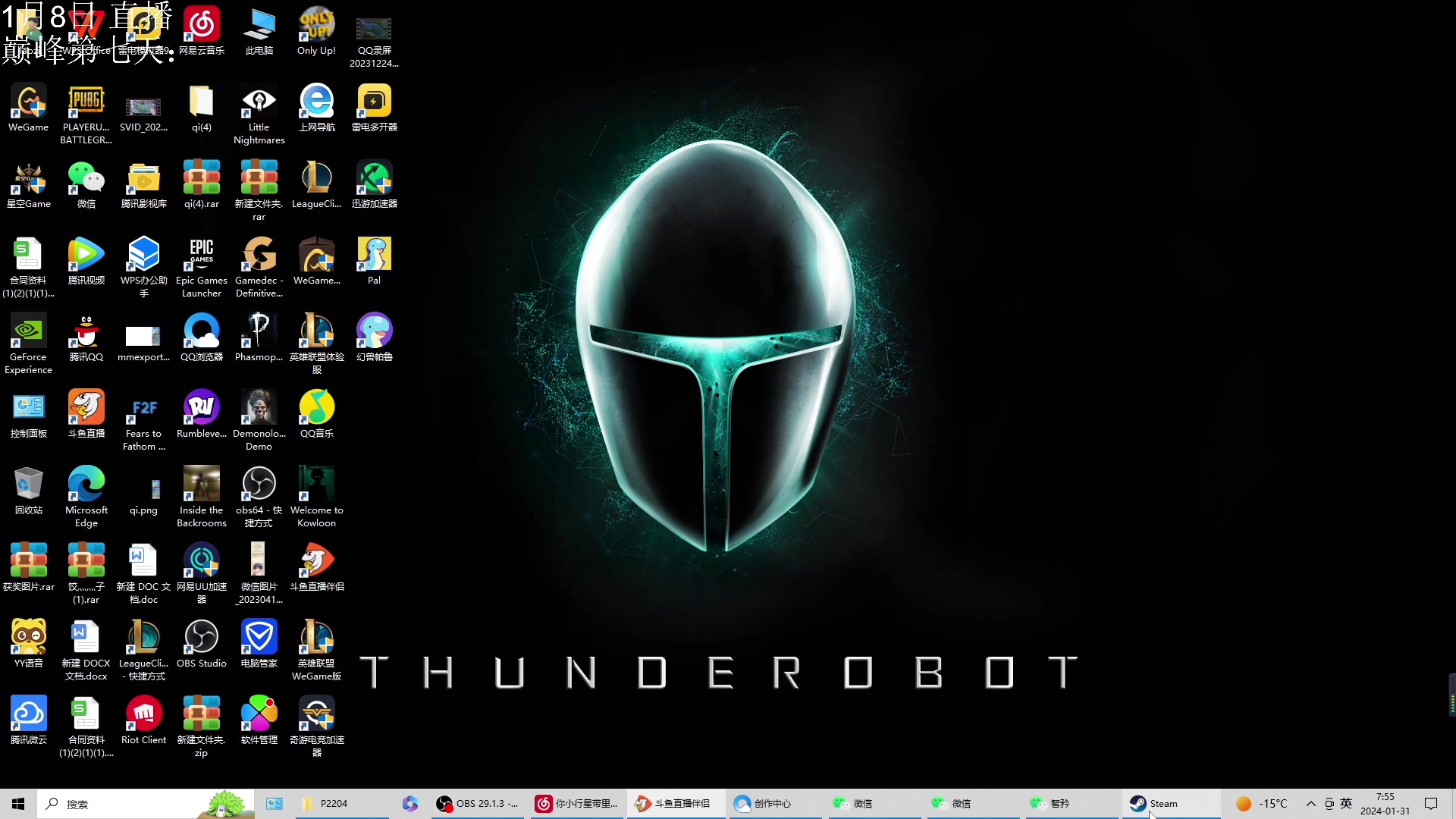Viewport: 1456px width, 819px height.
Task: Open 腾讯微云 desktop icon
Action: (29, 721)
